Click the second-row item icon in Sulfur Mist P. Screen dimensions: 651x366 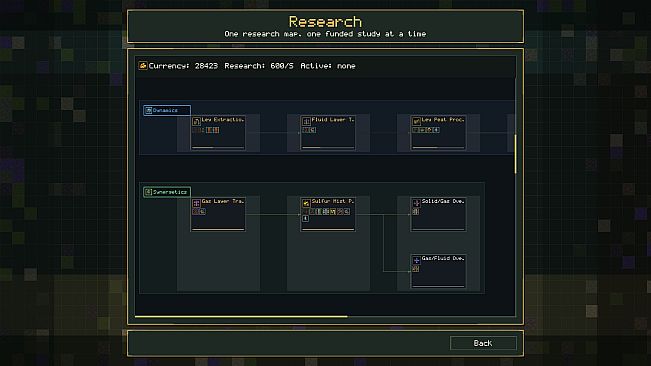pyautogui.click(x=305, y=218)
